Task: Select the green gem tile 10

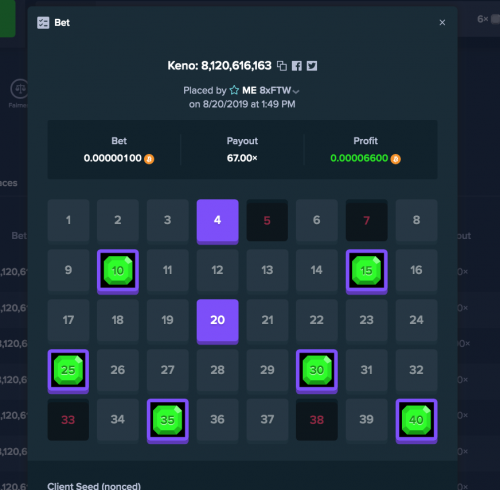Action: pos(118,271)
